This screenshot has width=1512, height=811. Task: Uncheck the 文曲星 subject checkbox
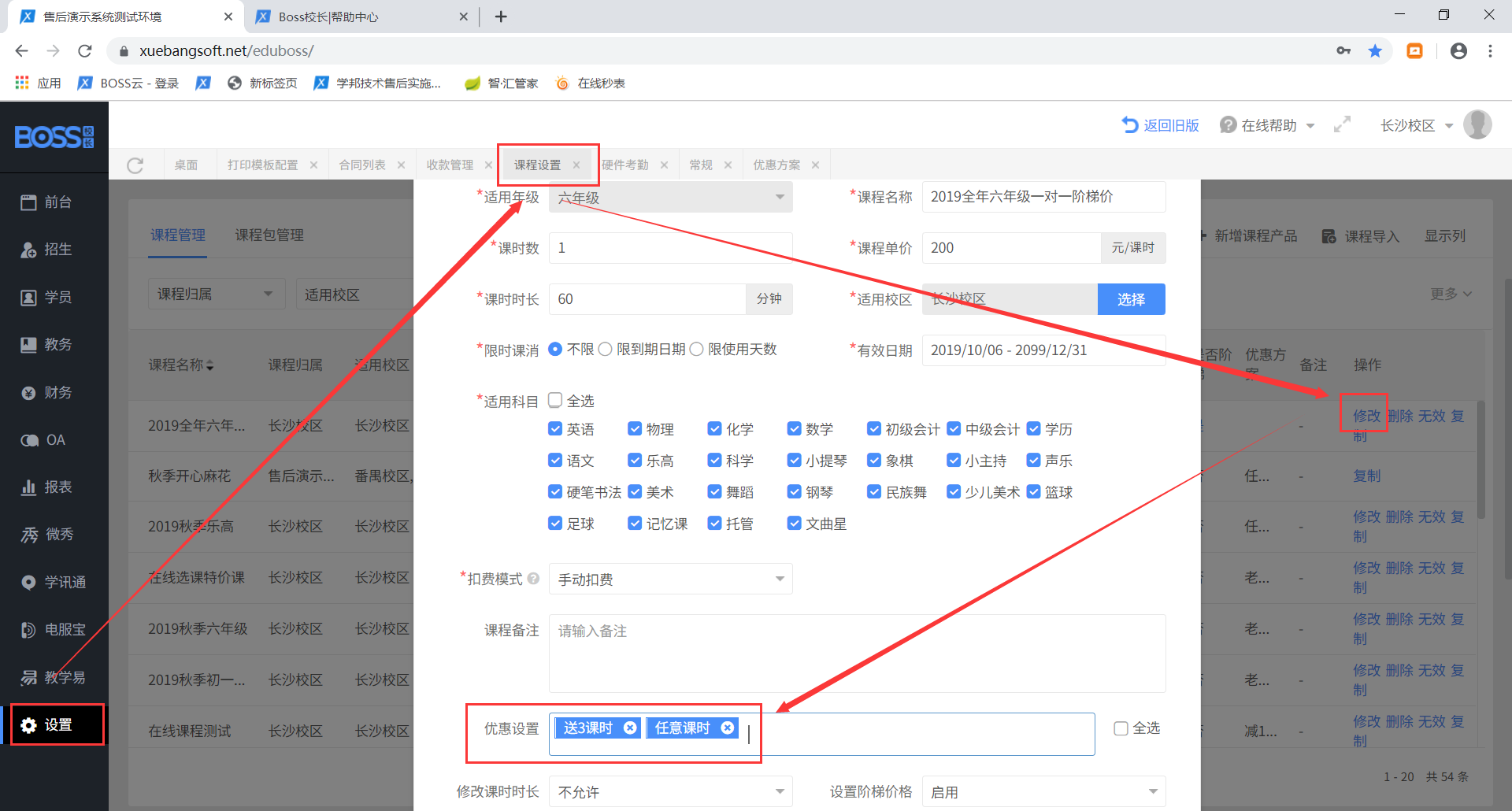tap(795, 523)
